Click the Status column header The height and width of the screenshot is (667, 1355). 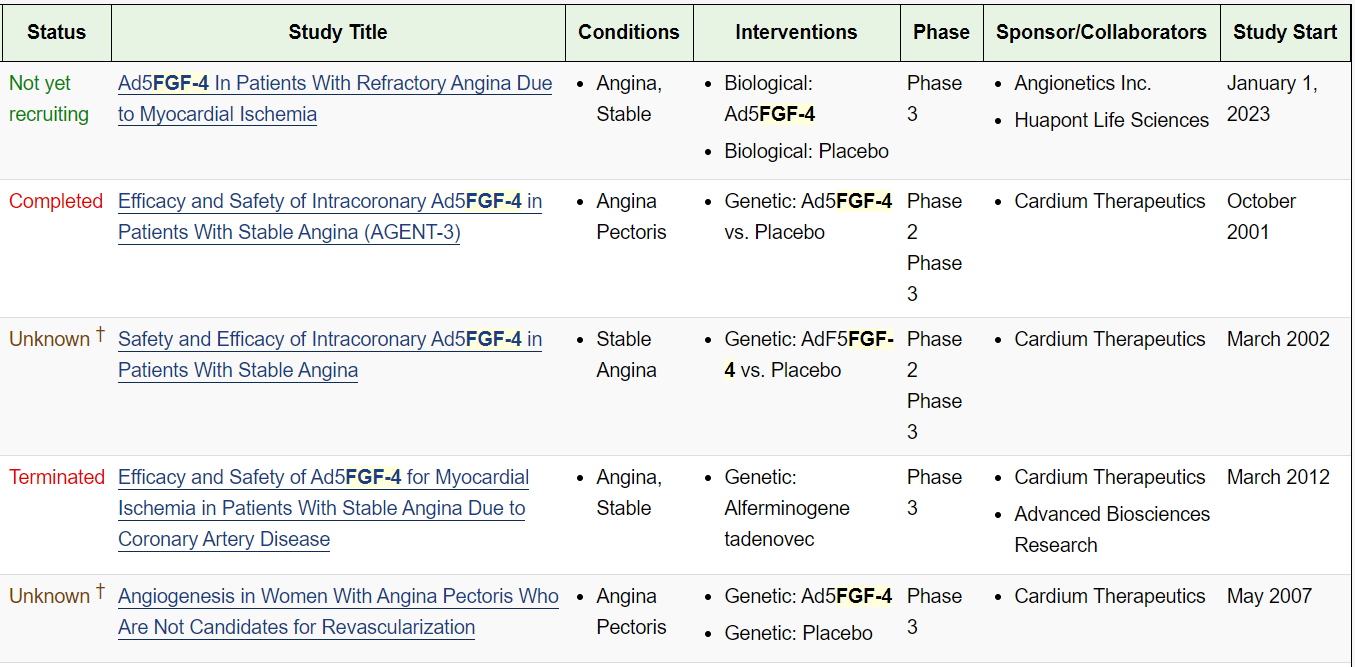coord(56,32)
